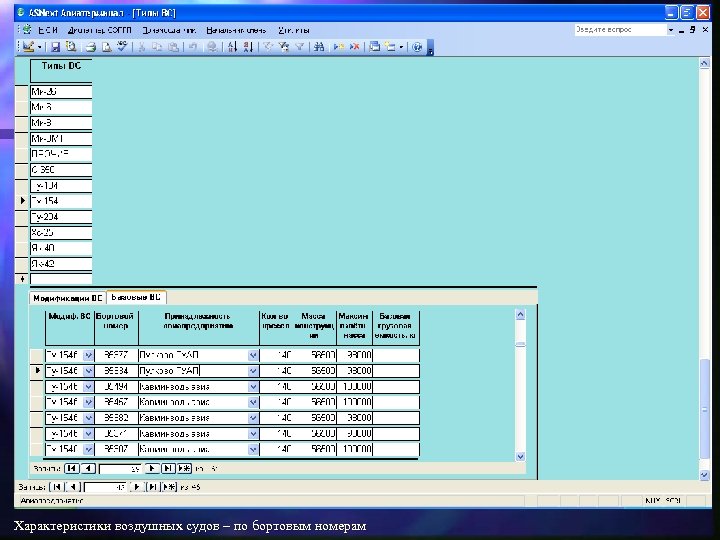Click the Save diskette icon

pyautogui.click(x=56, y=47)
